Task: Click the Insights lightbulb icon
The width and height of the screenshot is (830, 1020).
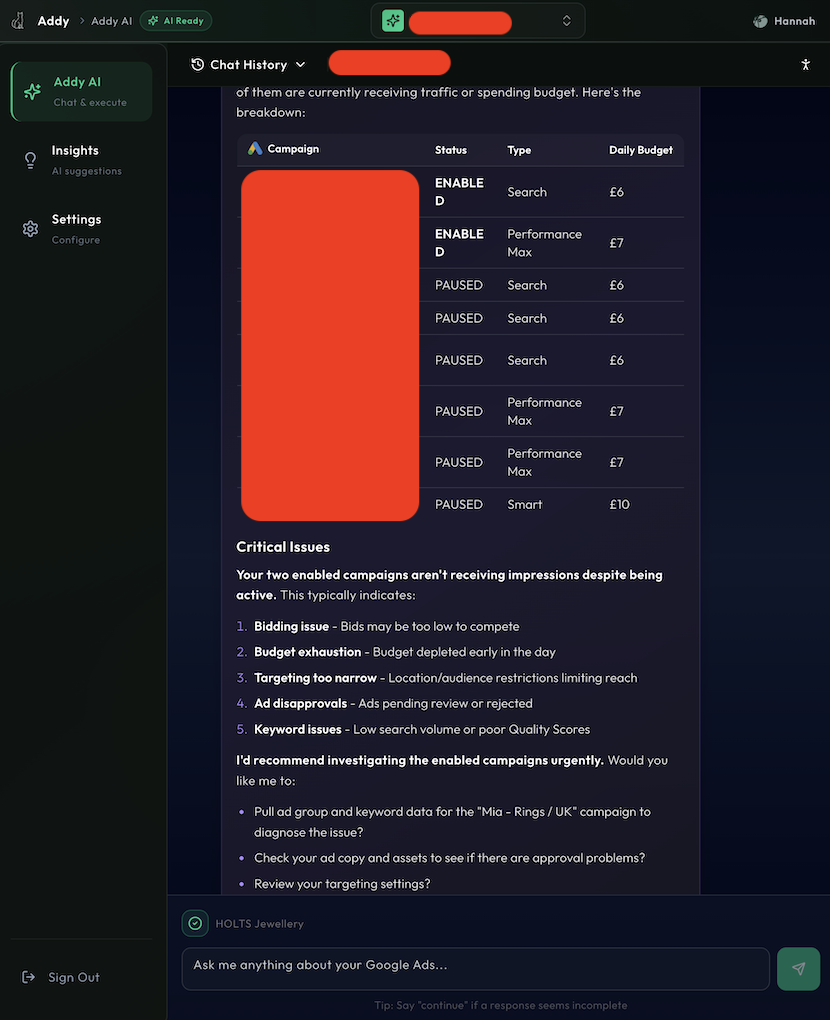Action: [x=30, y=160]
